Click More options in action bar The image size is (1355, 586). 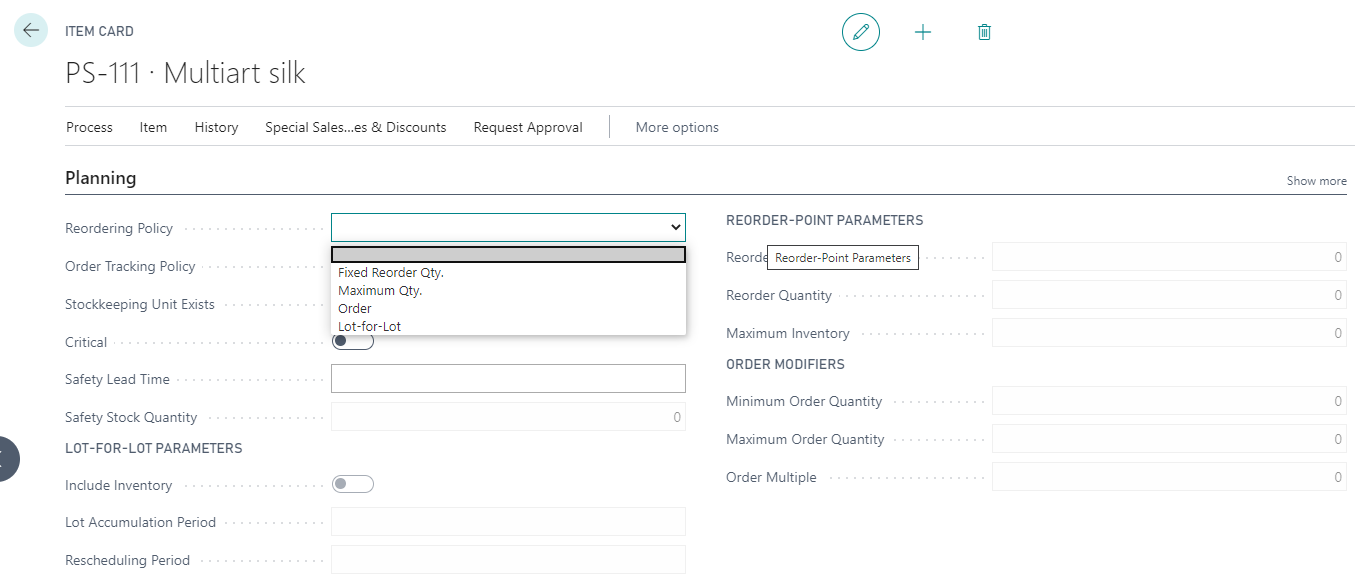click(x=677, y=127)
